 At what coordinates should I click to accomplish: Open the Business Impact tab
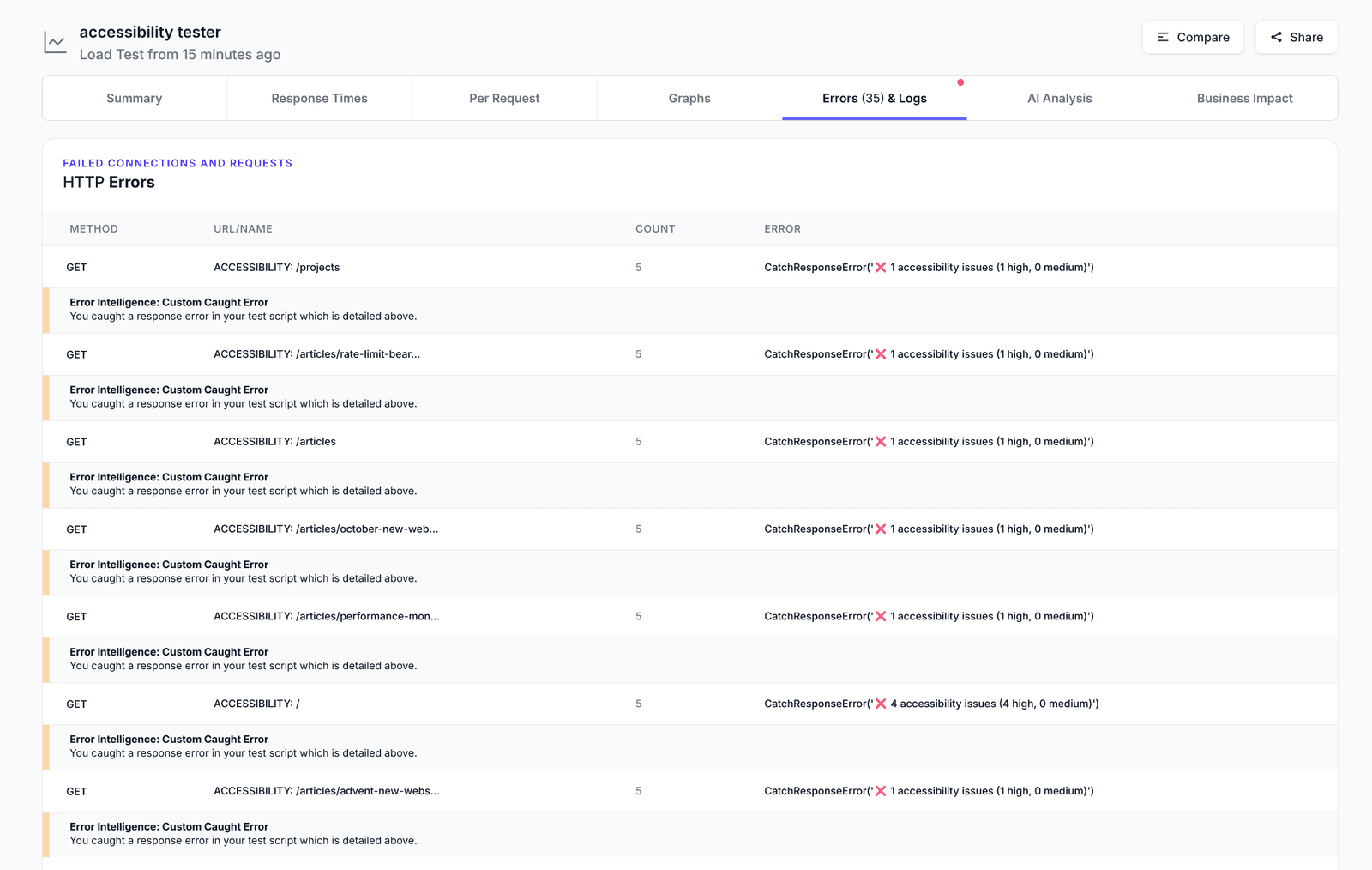(x=1245, y=98)
